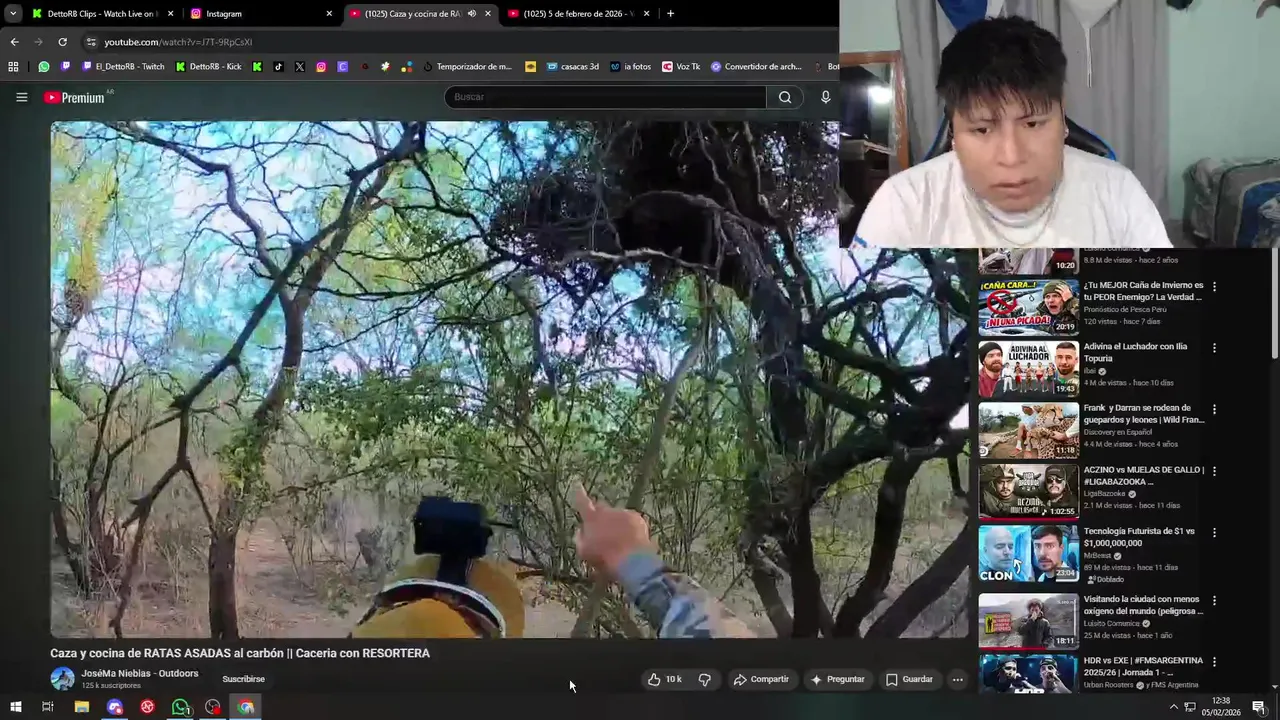Subscribe using the Suscribirse button
Image resolution: width=1280 pixels, height=720 pixels.
pos(244,679)
